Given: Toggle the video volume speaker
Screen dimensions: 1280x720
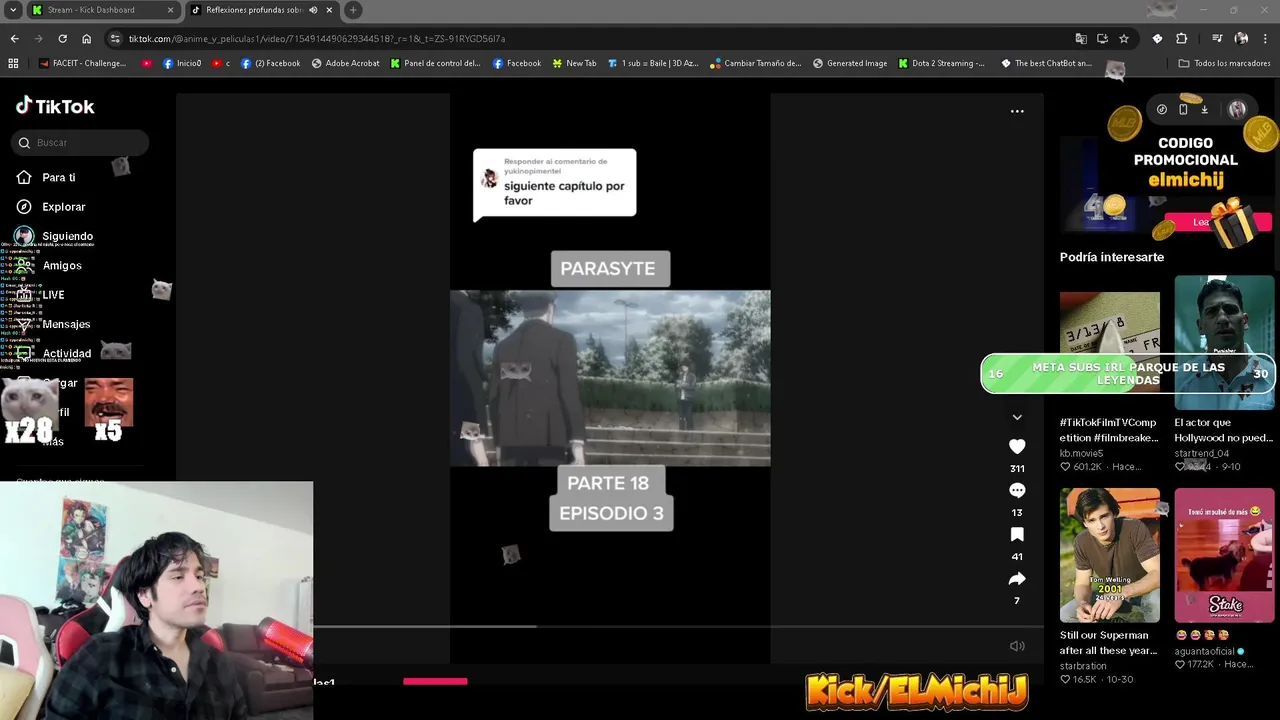Looking at the screenshot, I should point(1017,646).
